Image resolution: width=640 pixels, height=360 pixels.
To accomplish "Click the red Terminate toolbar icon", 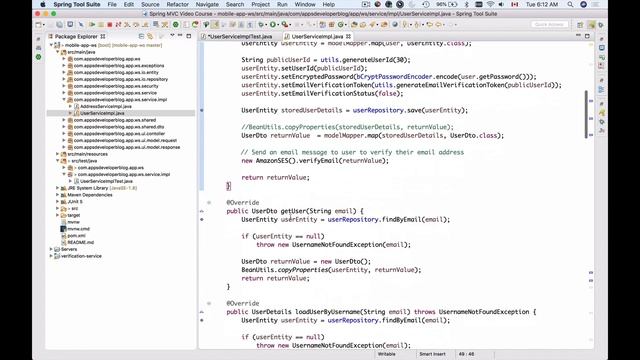I will click(x=110, y=24).
